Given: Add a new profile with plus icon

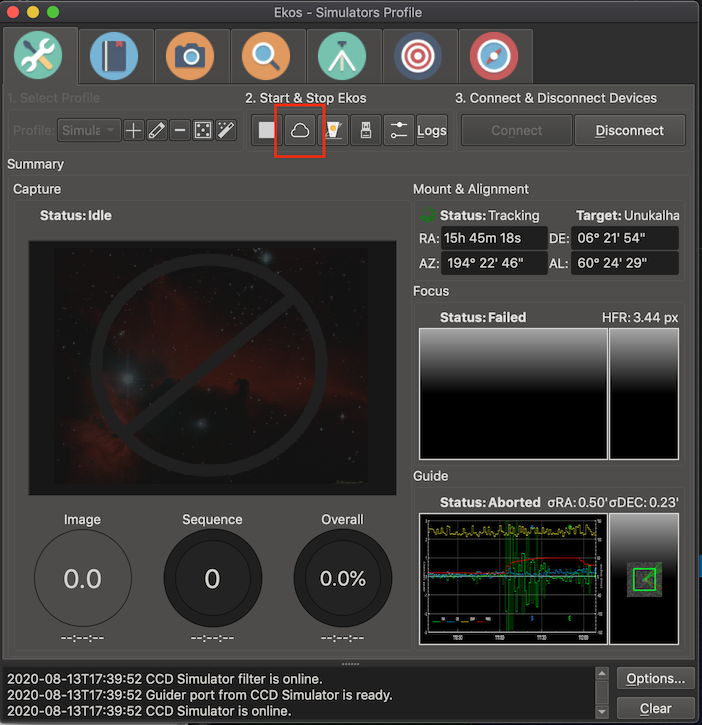Looking at the screenshot, I should coord(134,130).
